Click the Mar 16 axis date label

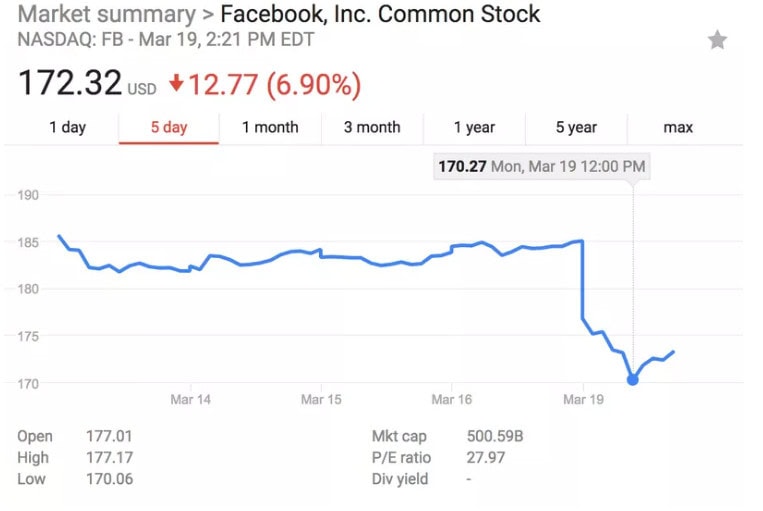tap(452, 399)
